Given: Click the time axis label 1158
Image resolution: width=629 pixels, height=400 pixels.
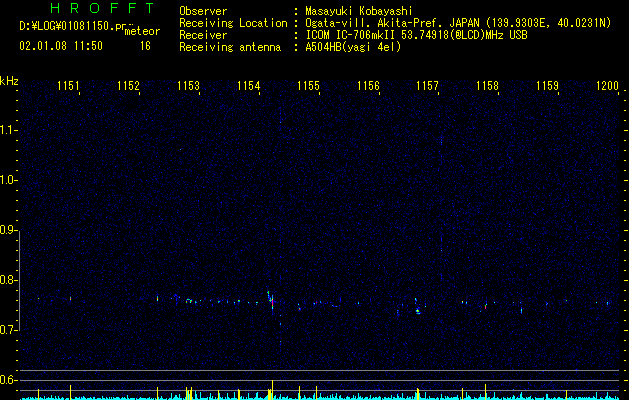Looking at the screenshot, I should [487, 86].
